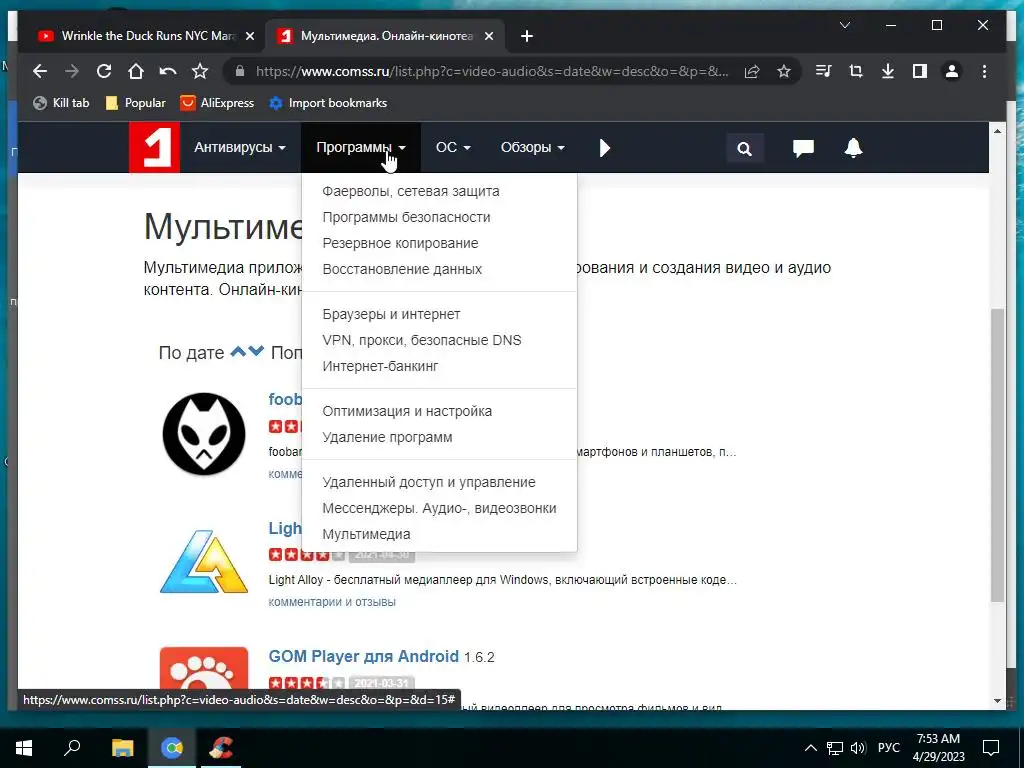
Task: Open a new browser tab
Action: [x=527, y=37]
